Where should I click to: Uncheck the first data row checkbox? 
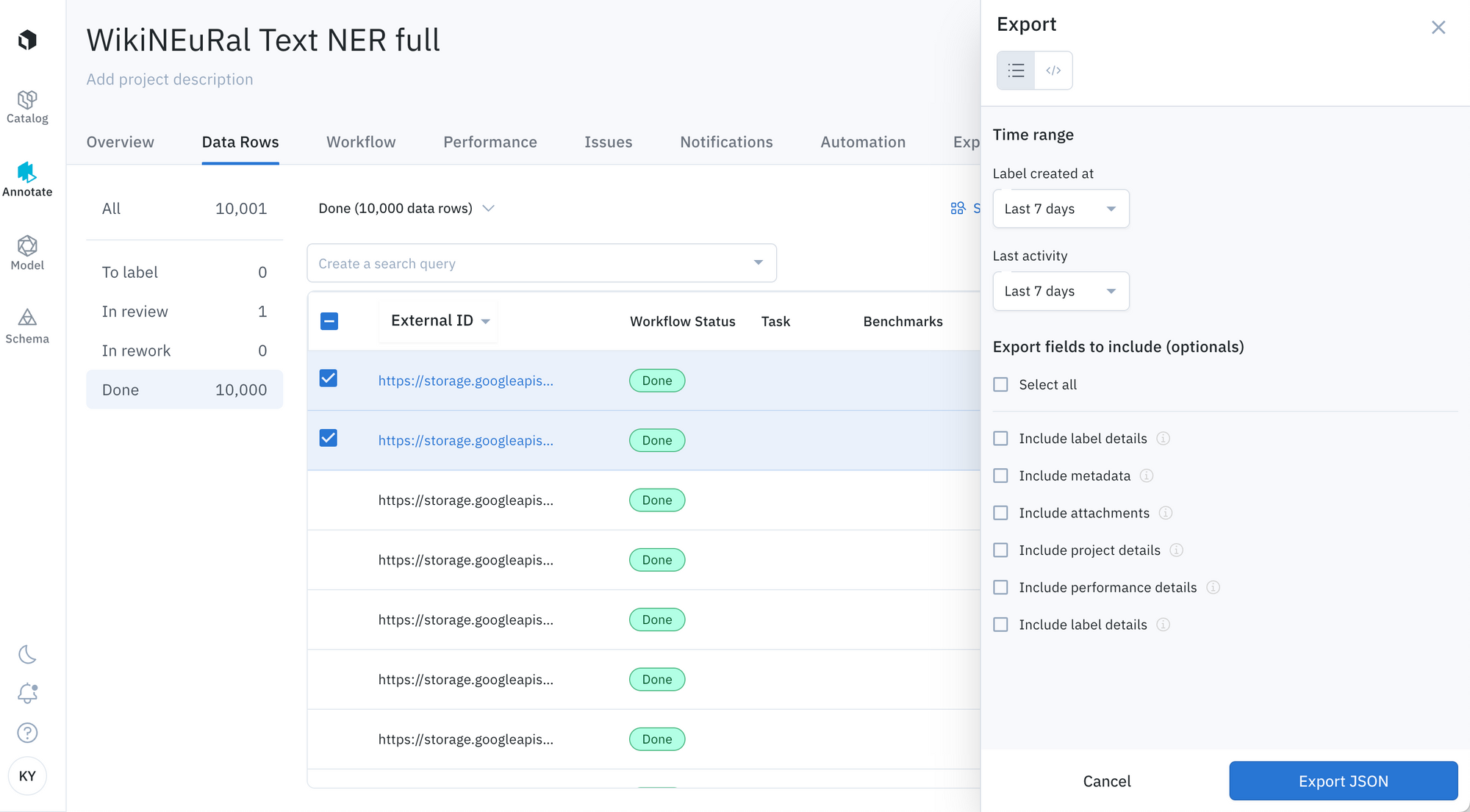[x=329, y=378]
